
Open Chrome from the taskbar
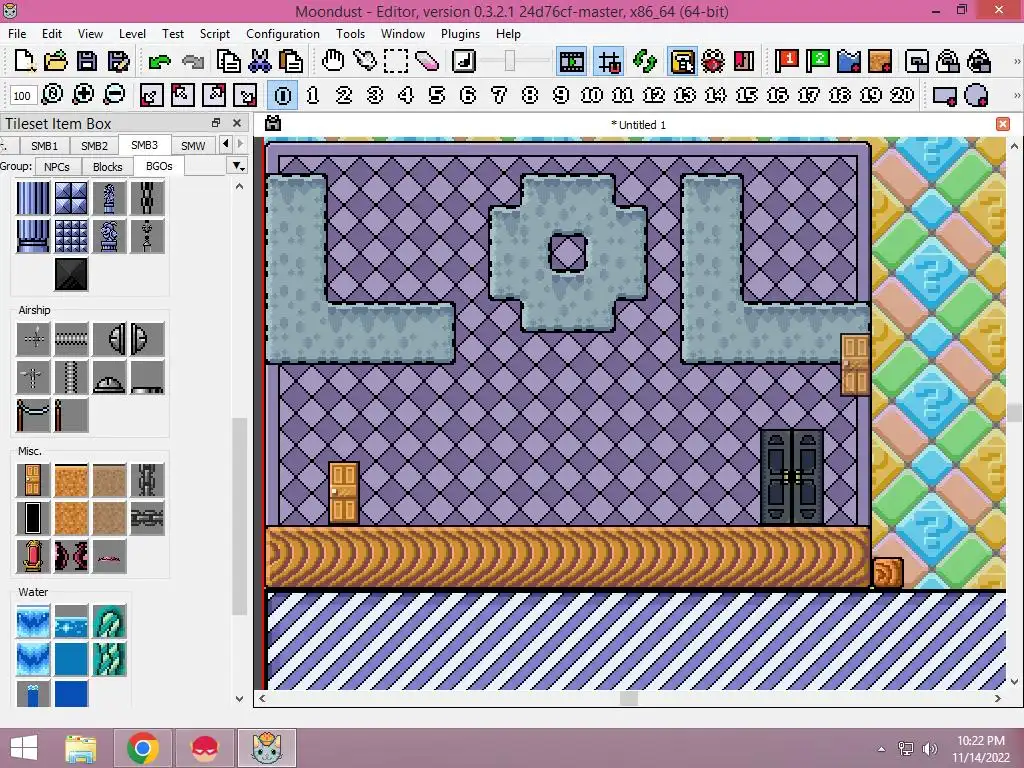pos(142,748)
